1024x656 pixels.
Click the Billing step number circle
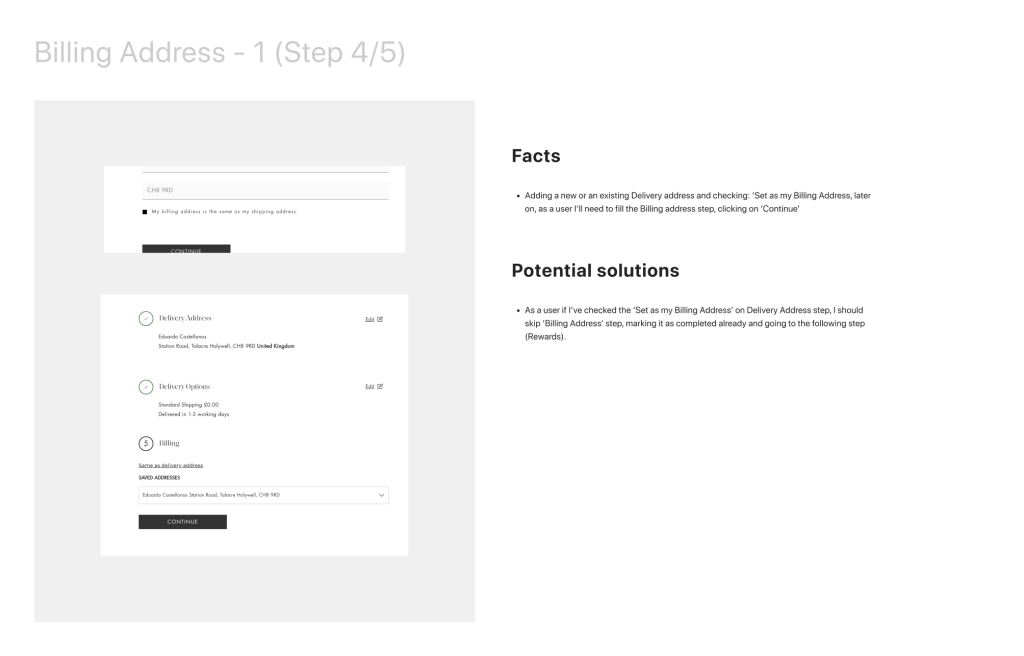coord(145,441)
